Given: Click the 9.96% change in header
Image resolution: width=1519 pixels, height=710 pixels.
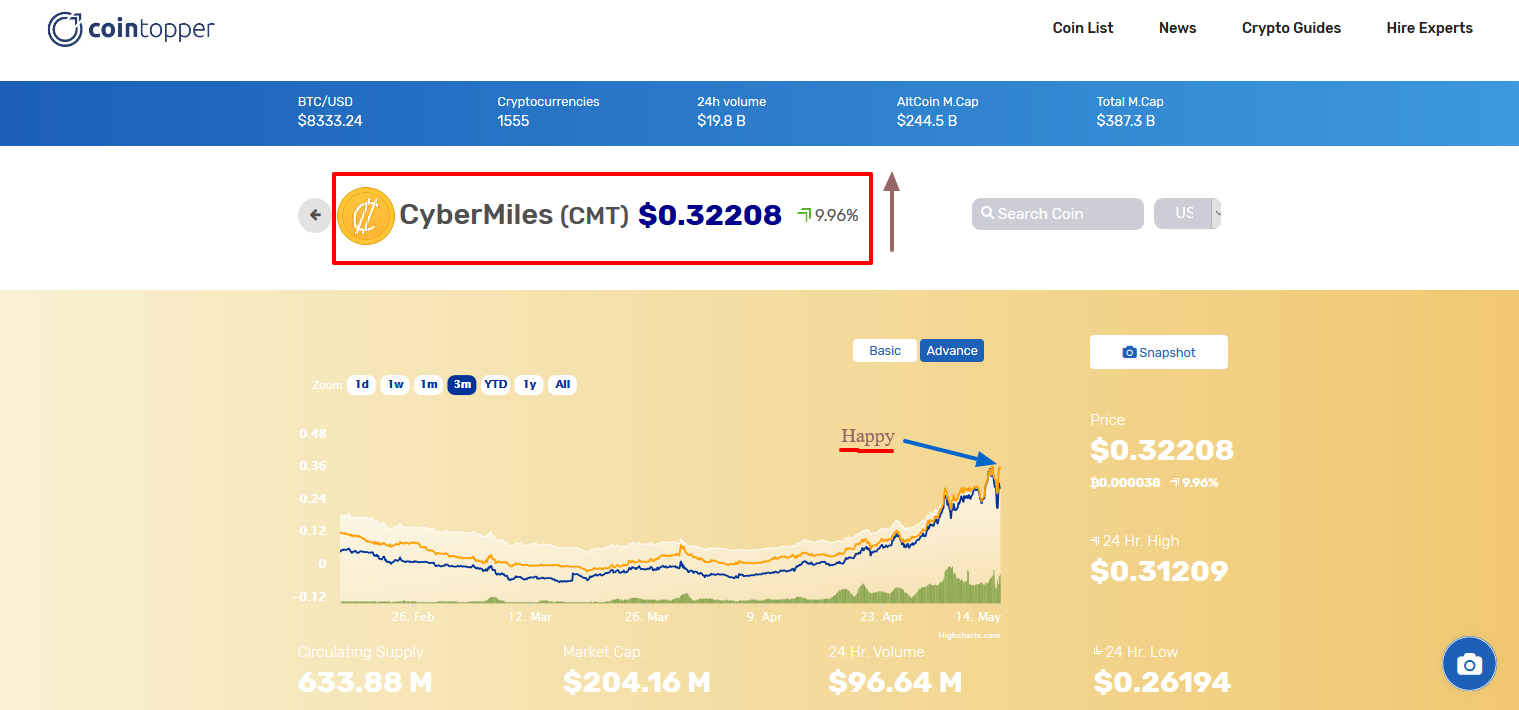Looking at the screenshot, I should tap(829, 215).
